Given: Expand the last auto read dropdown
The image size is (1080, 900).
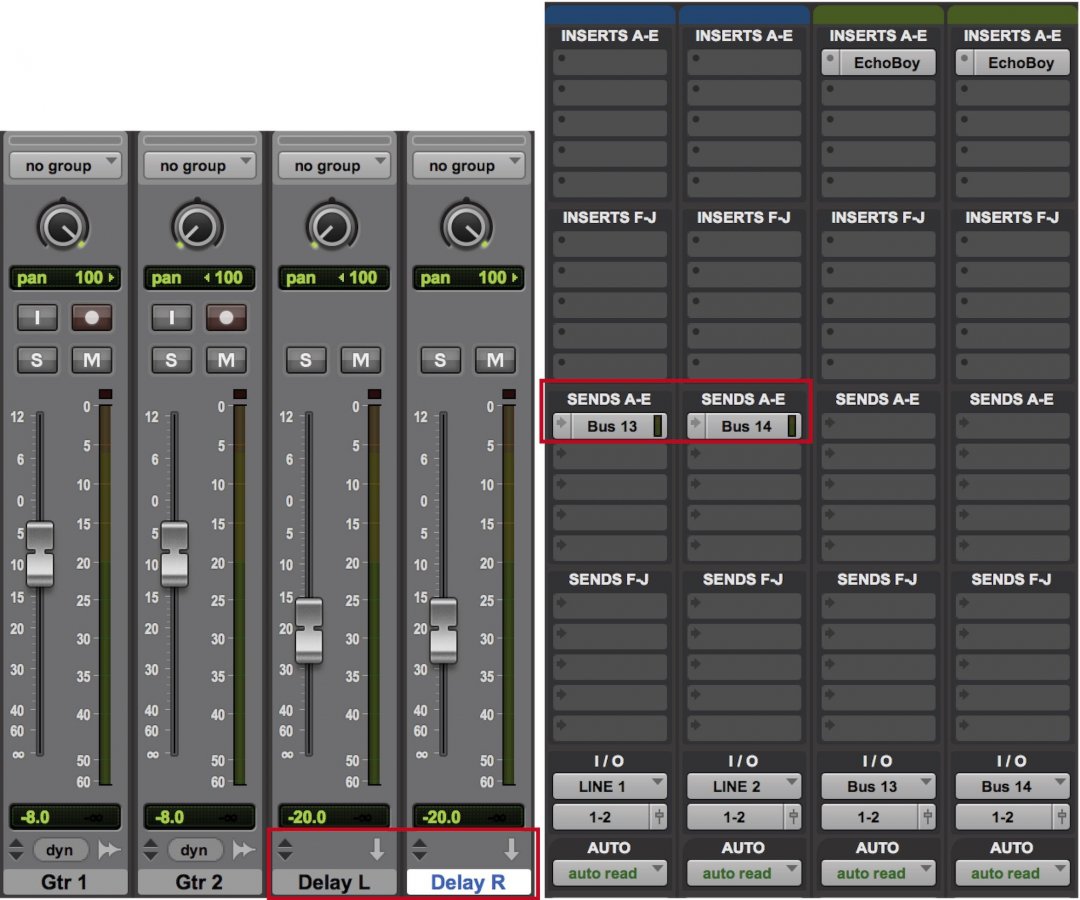Looking at the screenshot, I should pyautogui.click(x=1012, y=873).
